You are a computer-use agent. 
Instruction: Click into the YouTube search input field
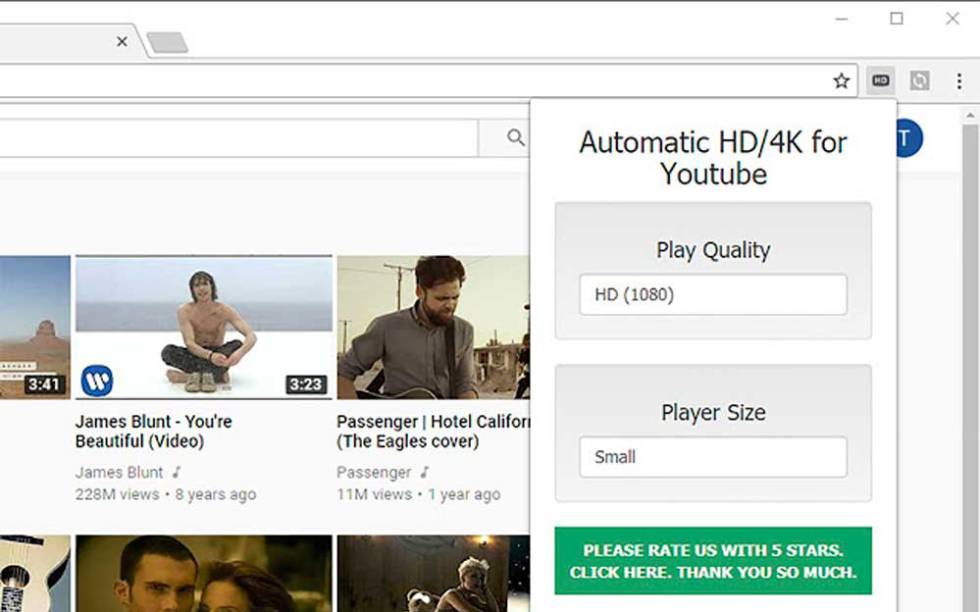coord(238,138)
